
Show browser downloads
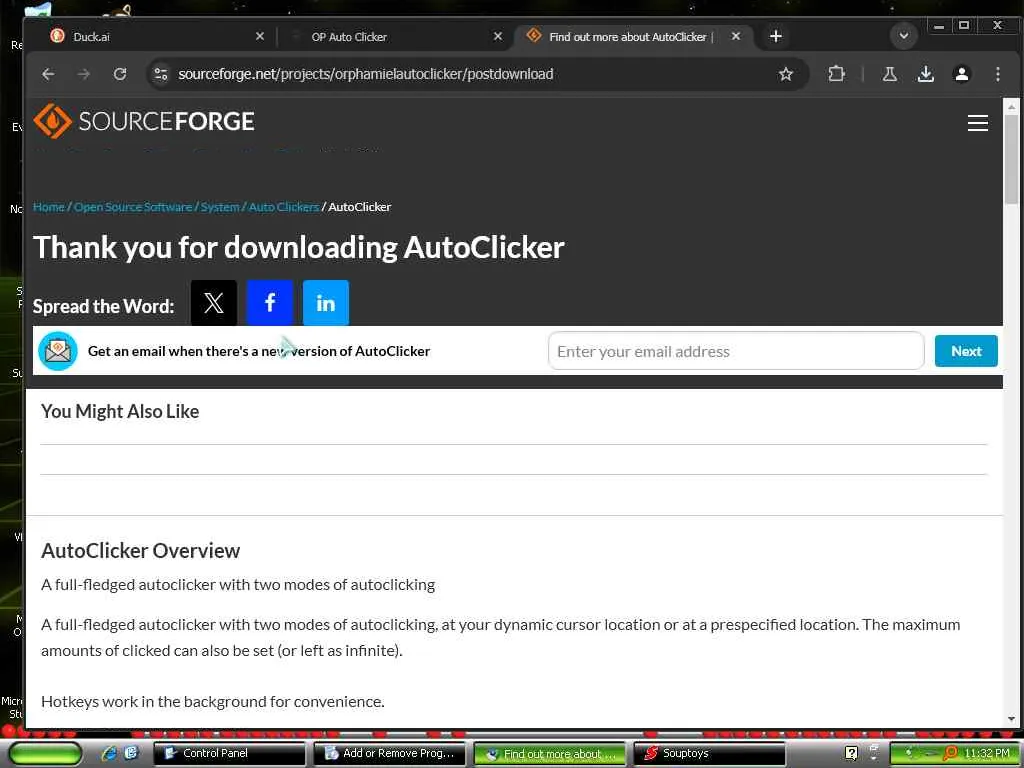pyautogui.click(x=925, y=74)
